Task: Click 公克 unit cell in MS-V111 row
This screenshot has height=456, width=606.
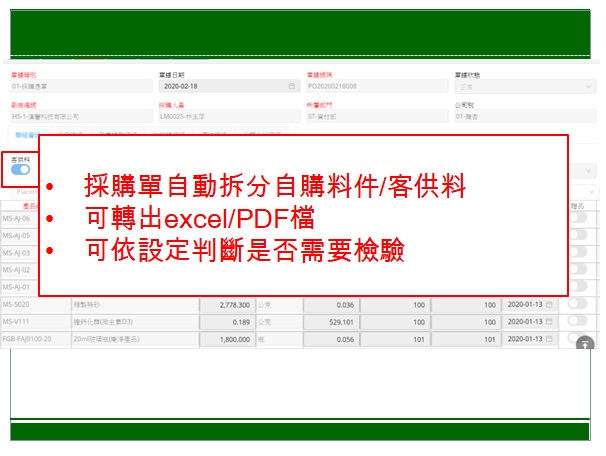Action: tap(279, 322)
